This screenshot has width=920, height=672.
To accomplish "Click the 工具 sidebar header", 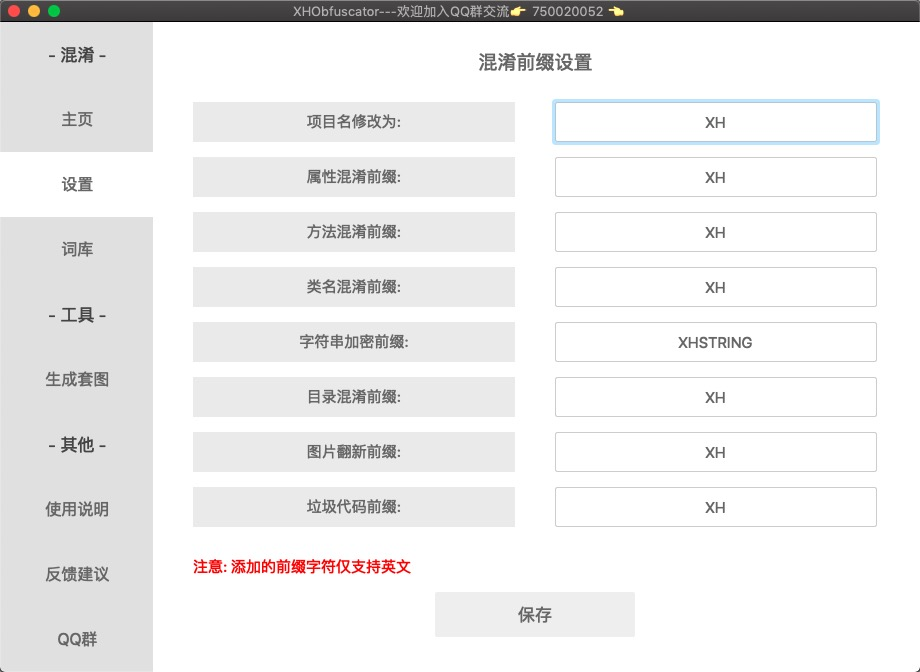I will 75,314.
